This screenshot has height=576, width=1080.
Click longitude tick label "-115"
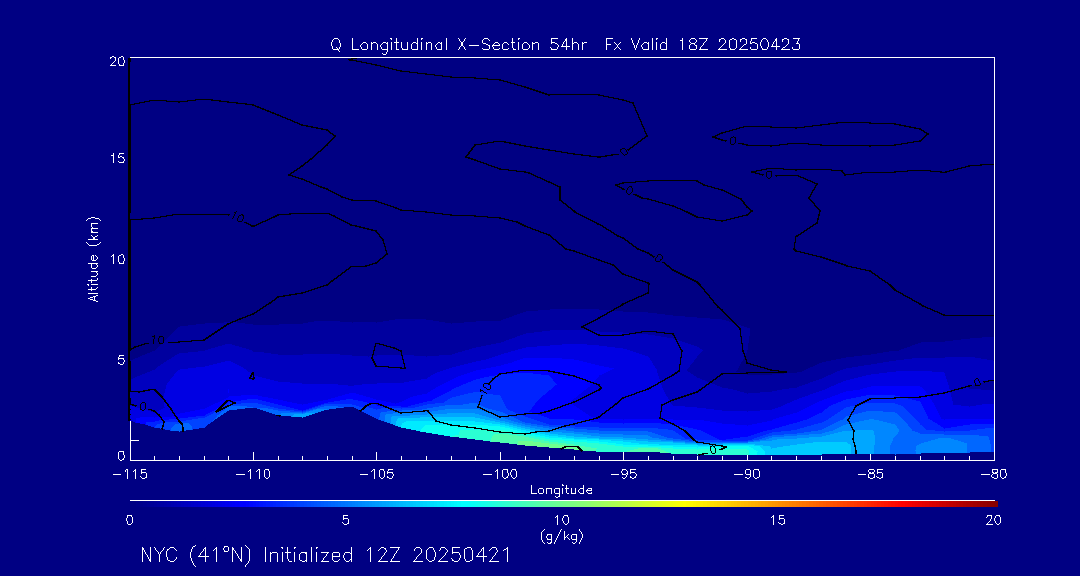point(130,474)
